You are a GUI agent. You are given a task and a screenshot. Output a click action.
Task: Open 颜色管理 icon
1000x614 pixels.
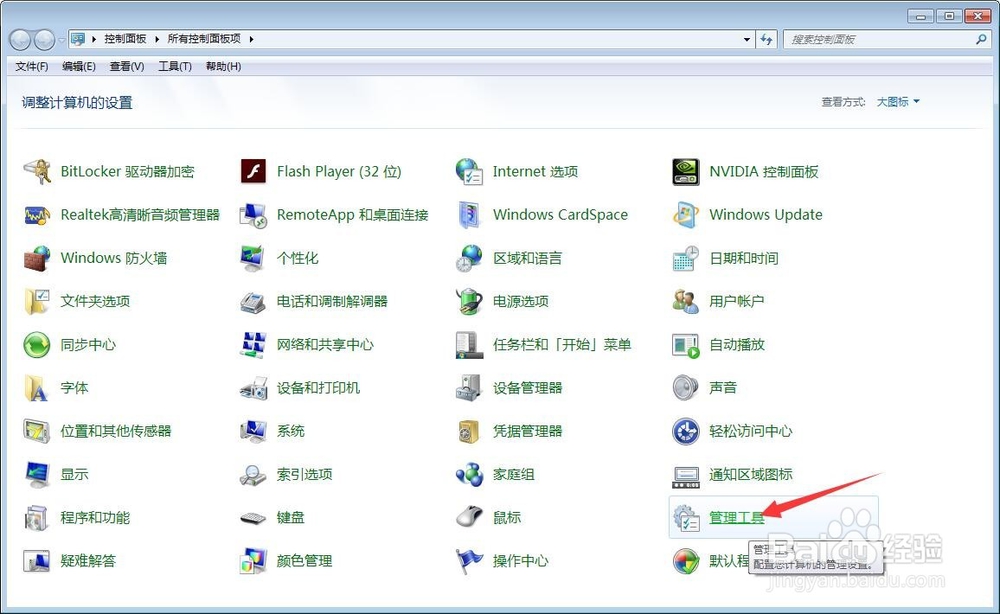253,561
